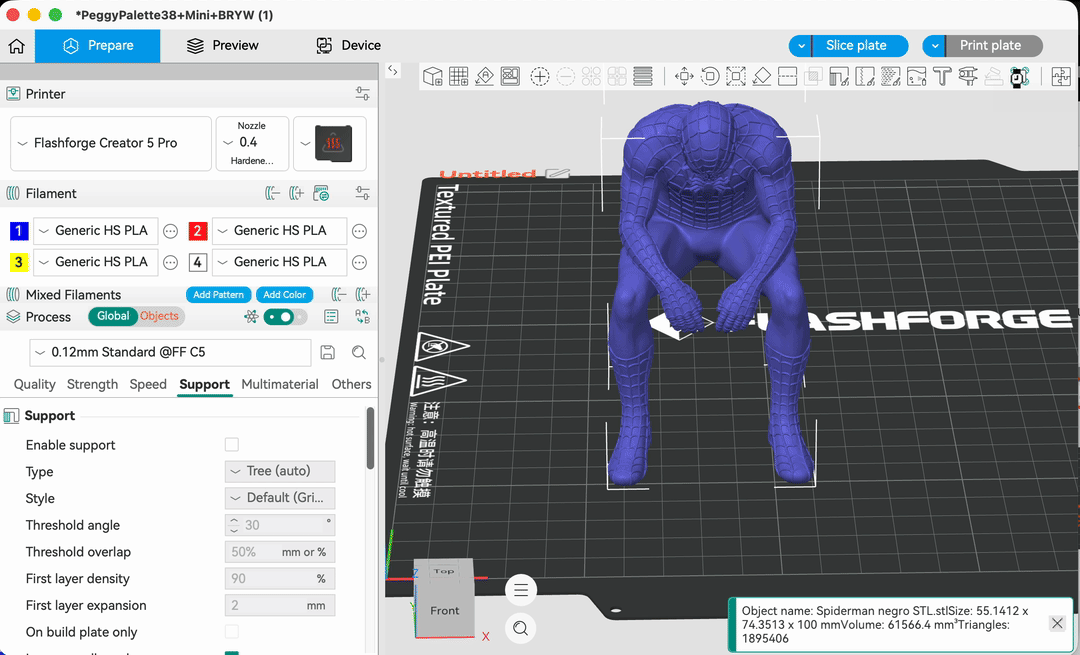
Task: Switch to the Preview tab
Action: (x=222, y=45)
